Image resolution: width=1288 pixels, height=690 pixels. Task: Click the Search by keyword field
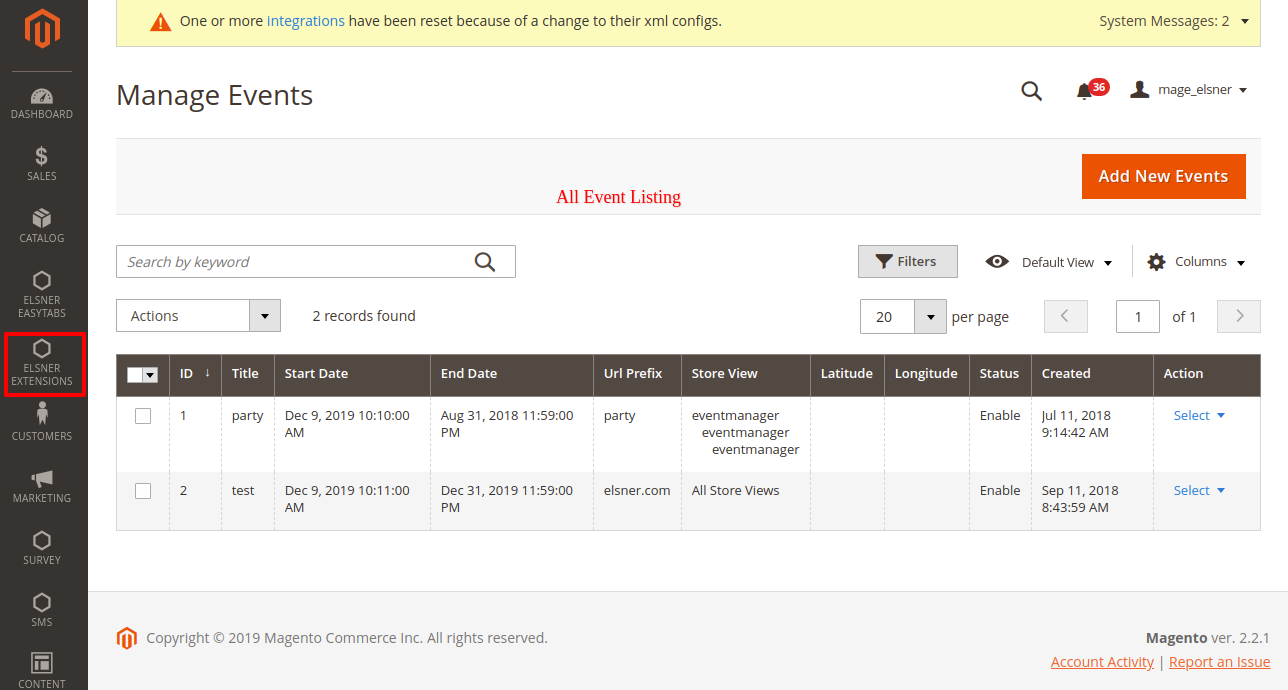(295, 262)
